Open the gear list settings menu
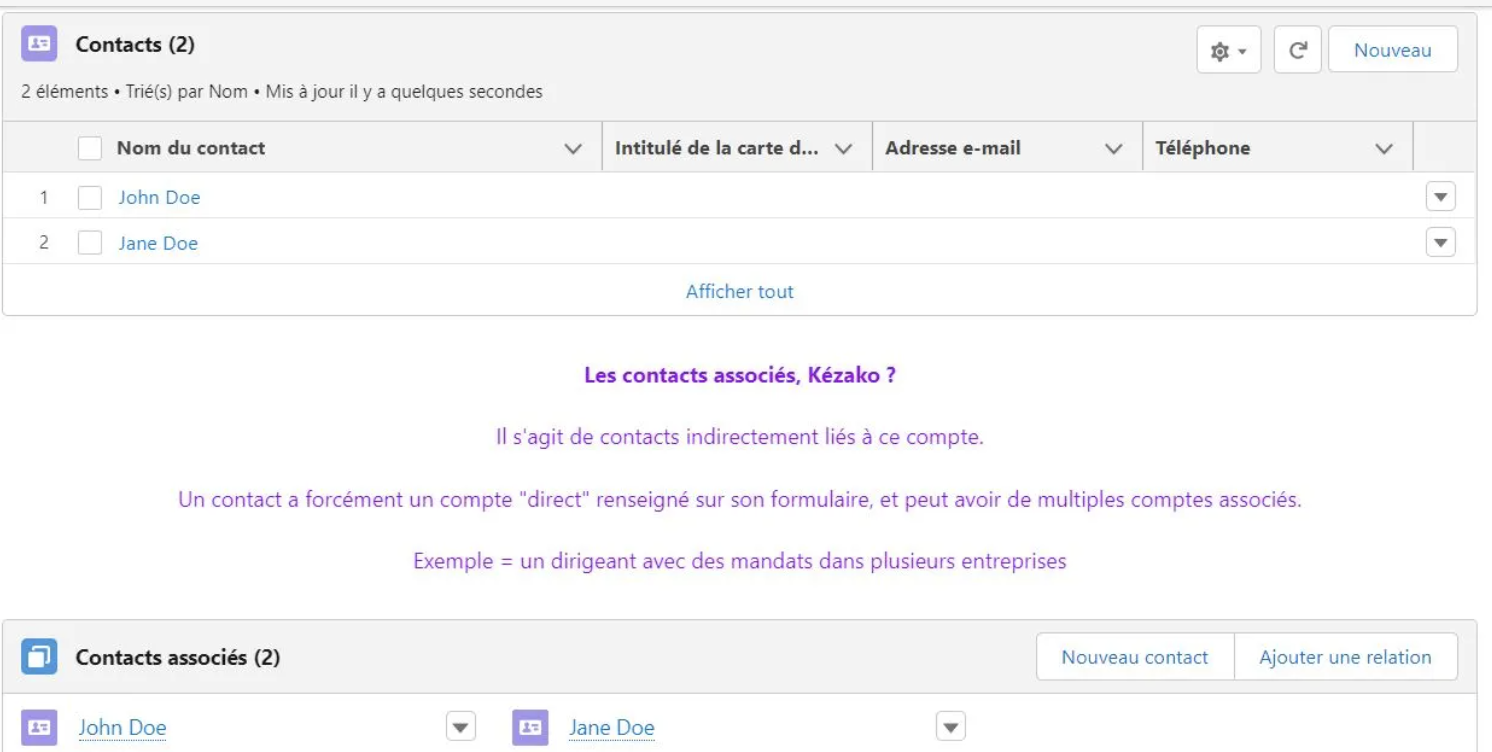The height and width of the screenshot is (752, 1492). 1228,51
